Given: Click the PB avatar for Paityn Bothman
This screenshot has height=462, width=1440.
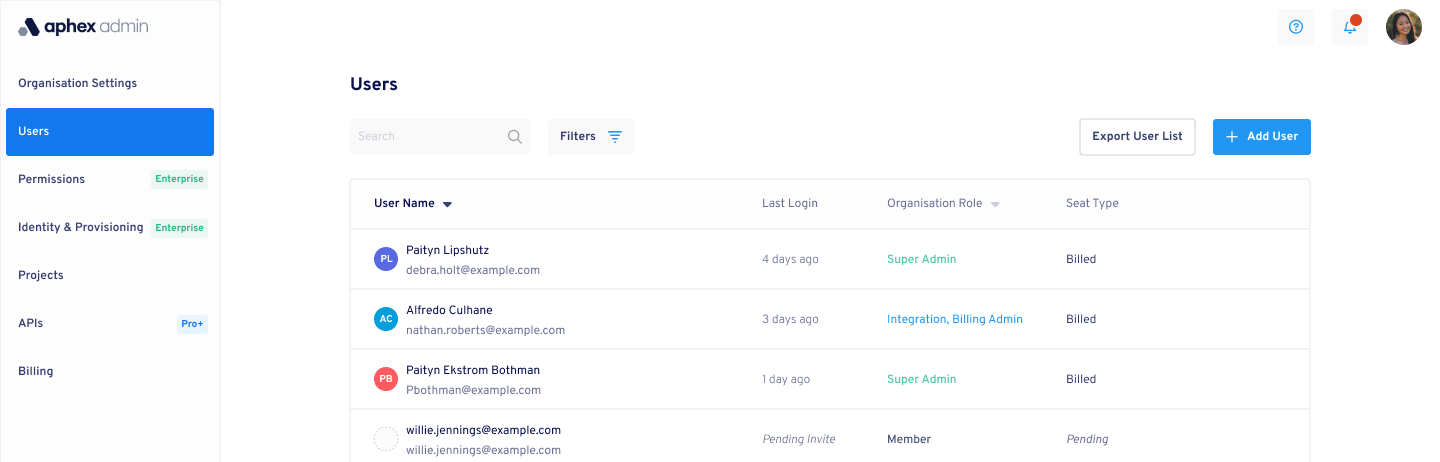Looking at the screenshot, I should (x=386, y=379).
